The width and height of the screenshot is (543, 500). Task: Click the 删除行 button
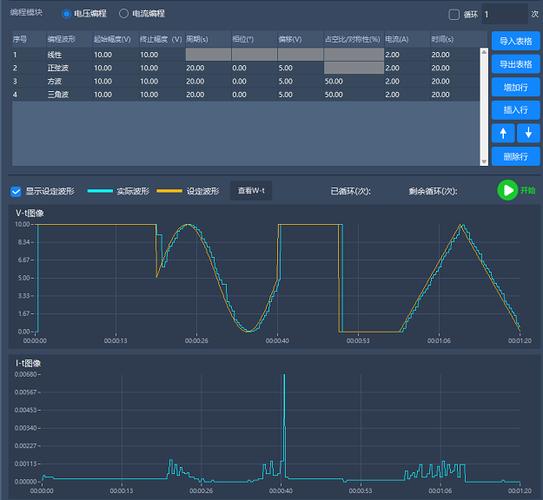[x=516, y=157]
